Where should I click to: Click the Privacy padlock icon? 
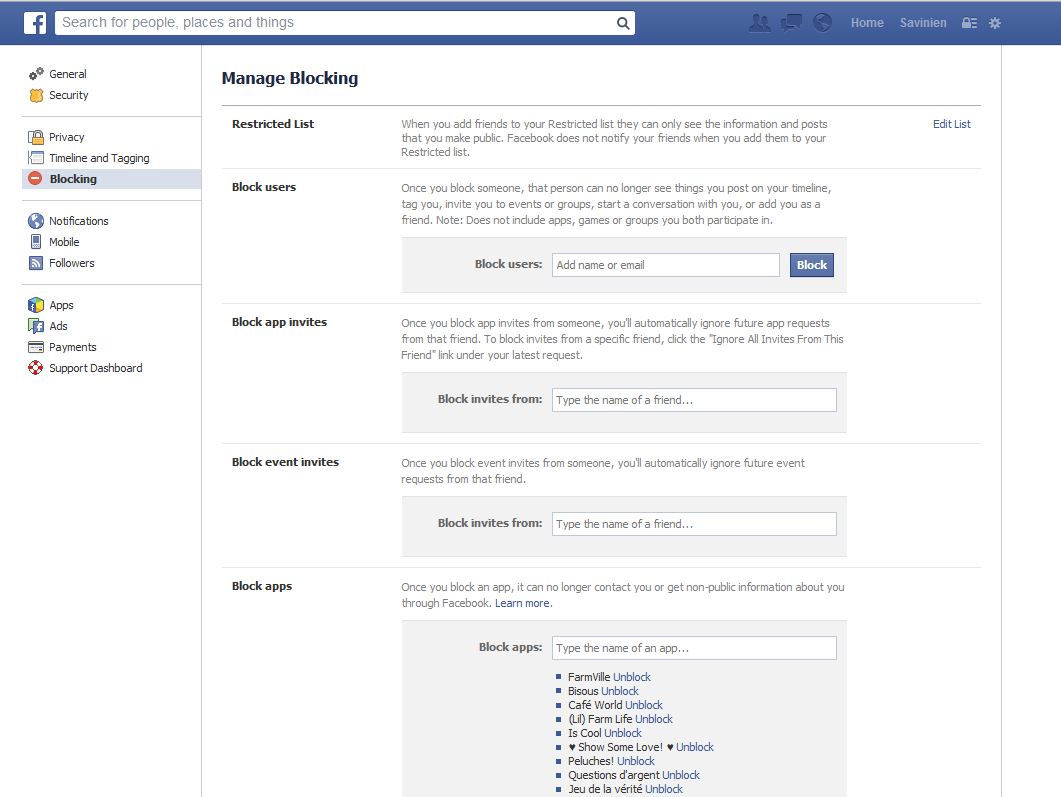click(x=36, y=137)
